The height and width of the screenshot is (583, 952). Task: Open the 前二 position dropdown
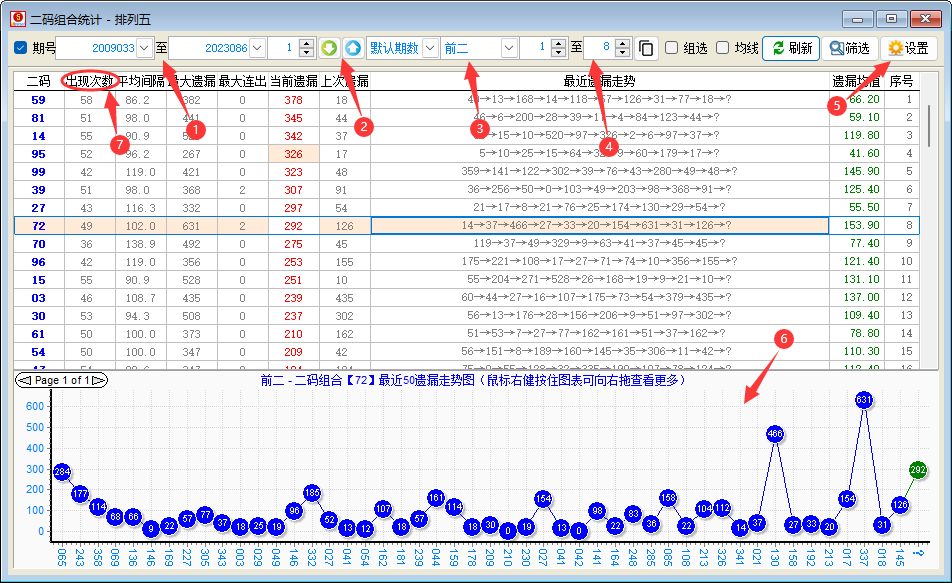[509, 48]
